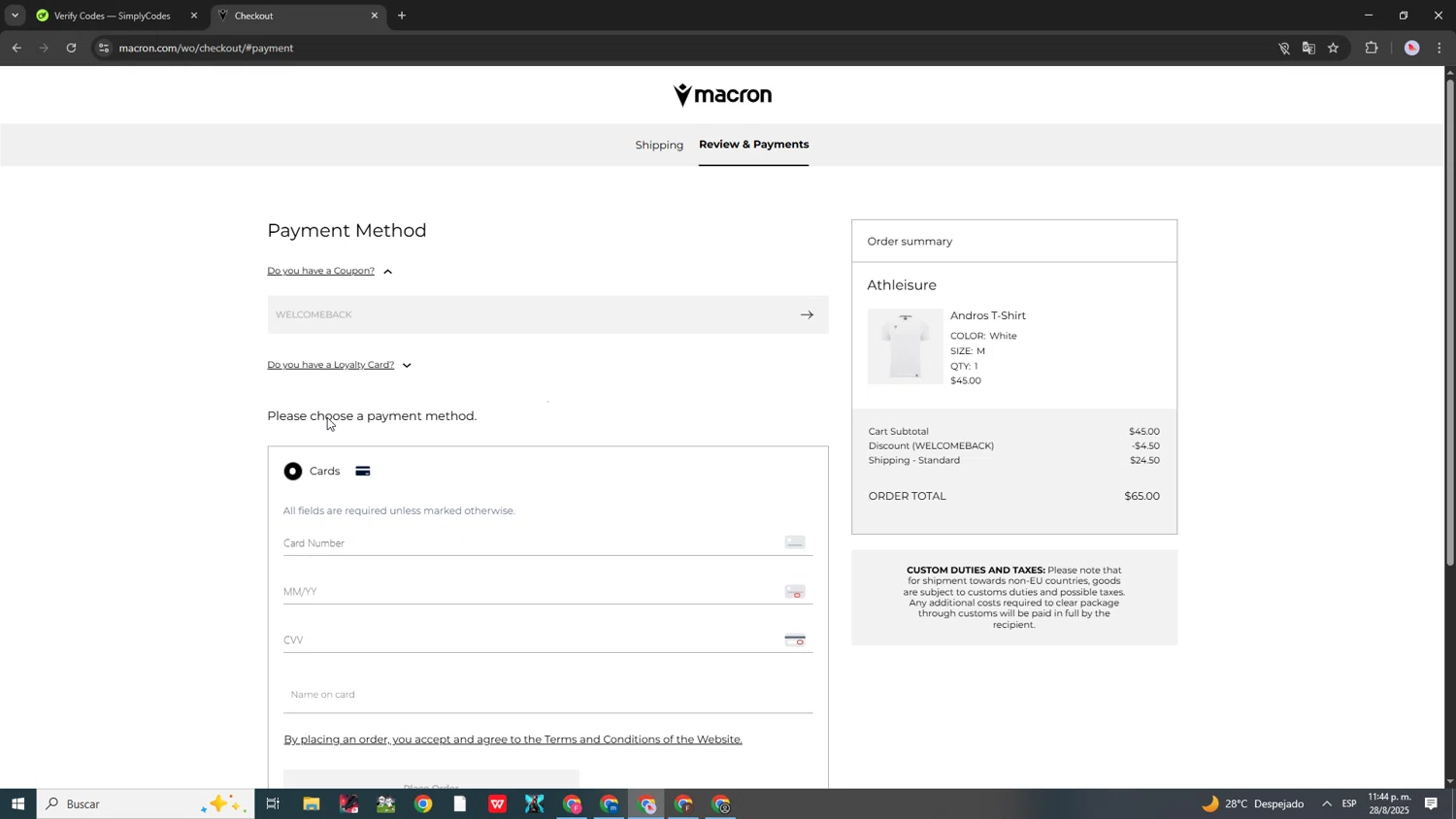Open Chrome profile avatar
The image size is (1456, 819).
pyautogui.click(x=1412, y=48)
